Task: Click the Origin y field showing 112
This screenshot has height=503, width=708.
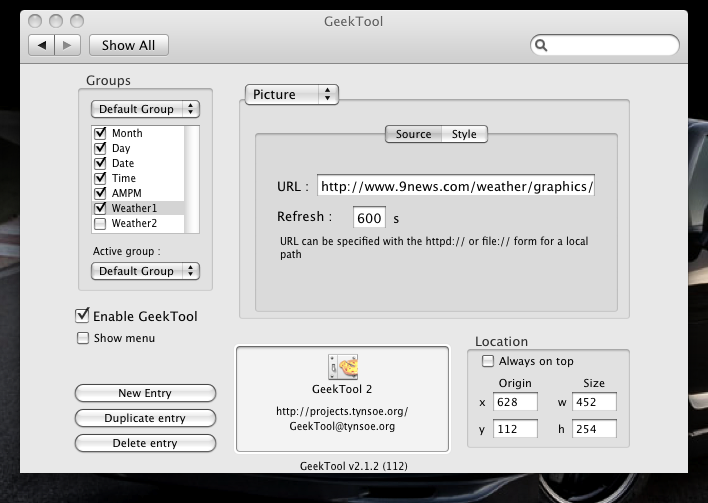Action: tap(515, 429)
